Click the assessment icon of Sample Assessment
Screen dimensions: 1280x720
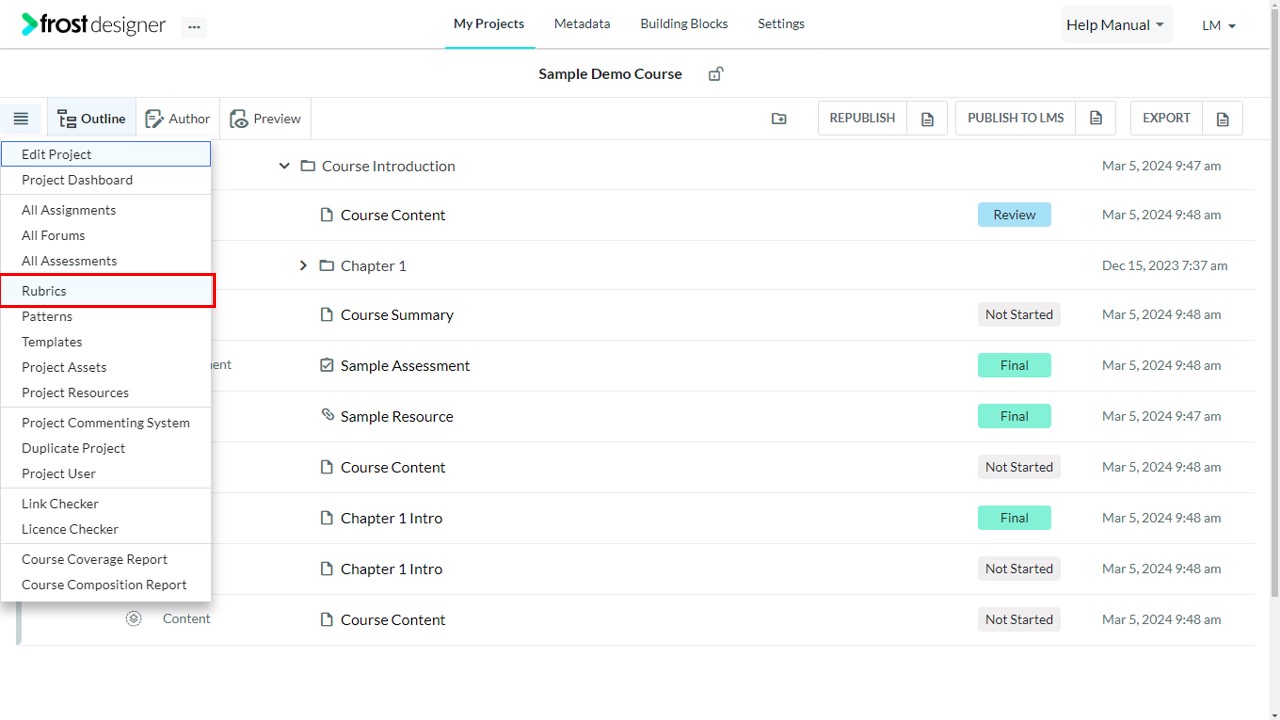pos(326,366)
